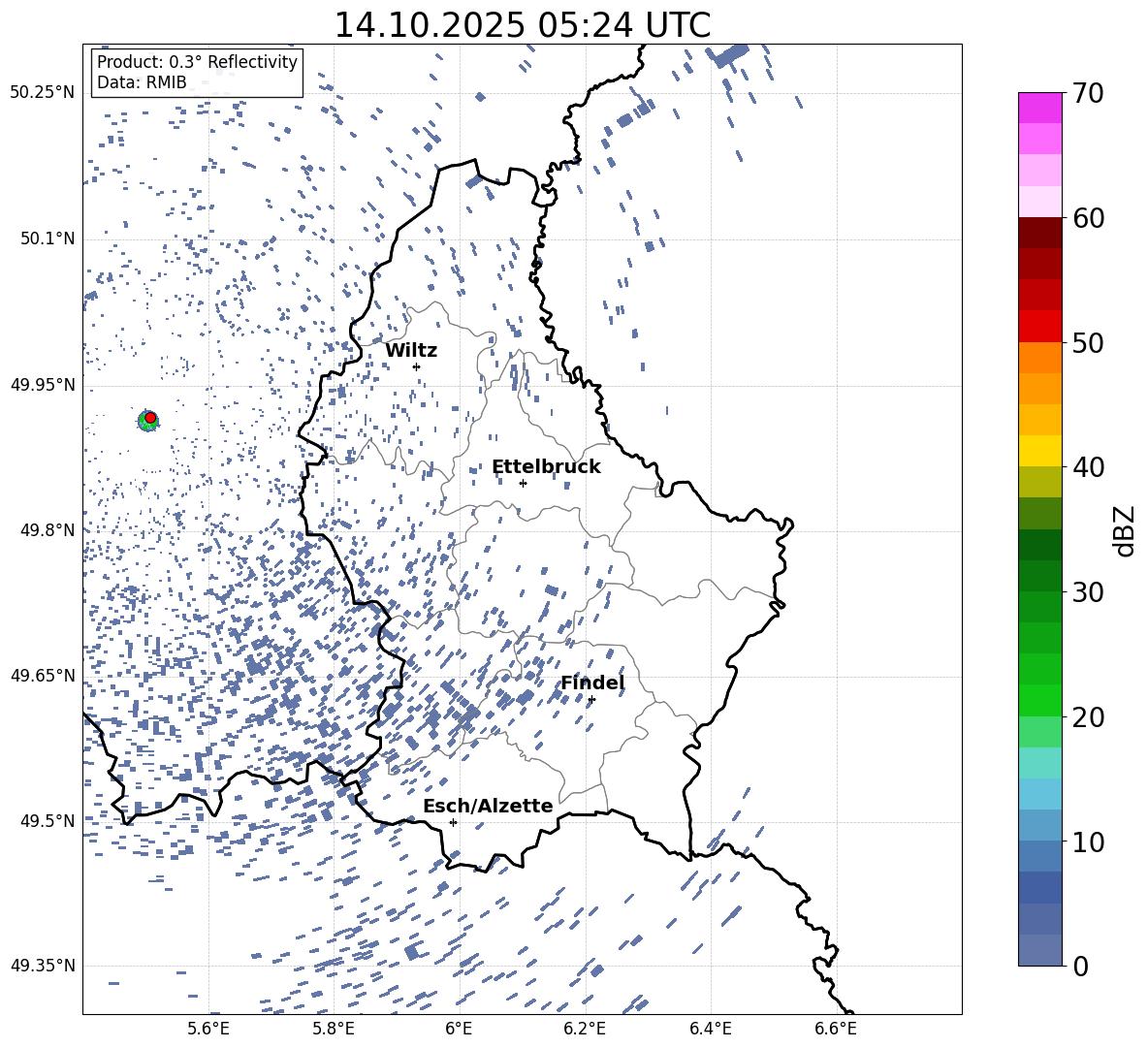Click the colorbar tick label 40
Image resolution: width=1148 pixels, height=1048 pixels.
1089,467
